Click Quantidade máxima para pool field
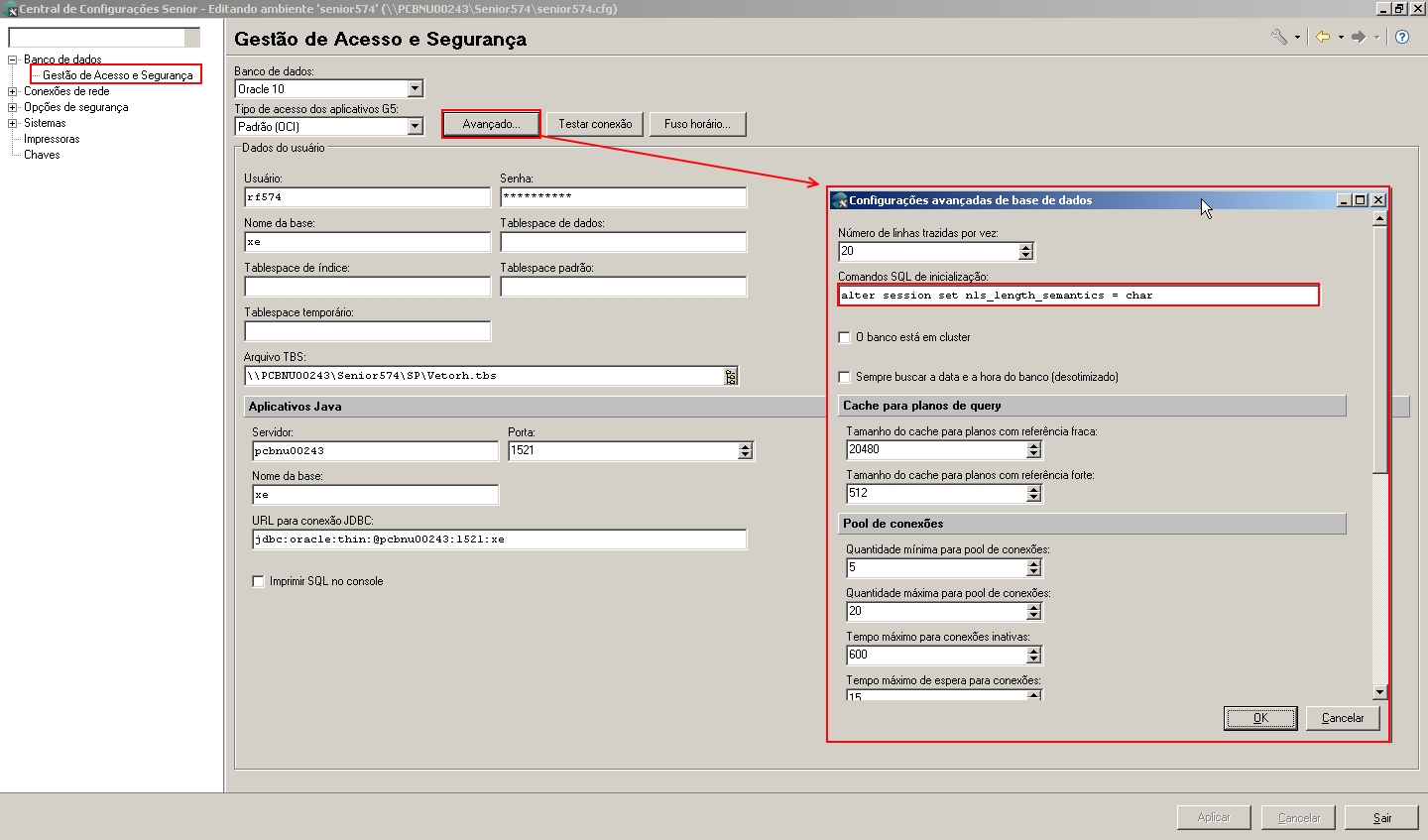Screen dimensions: 1428x840 [936, 612]
